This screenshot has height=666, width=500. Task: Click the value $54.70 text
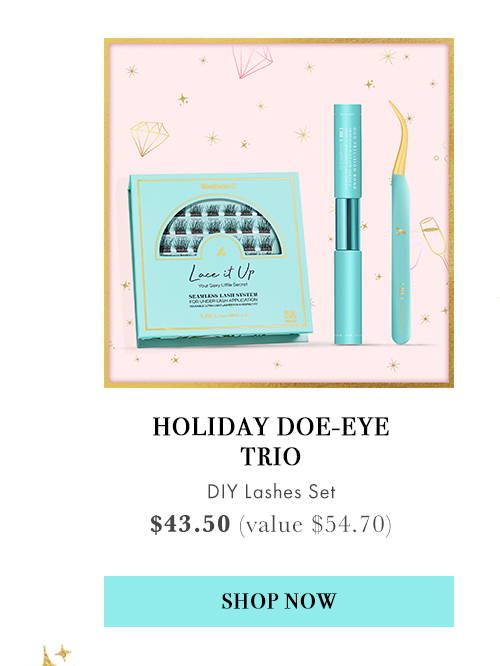click(x=315, y=524)
